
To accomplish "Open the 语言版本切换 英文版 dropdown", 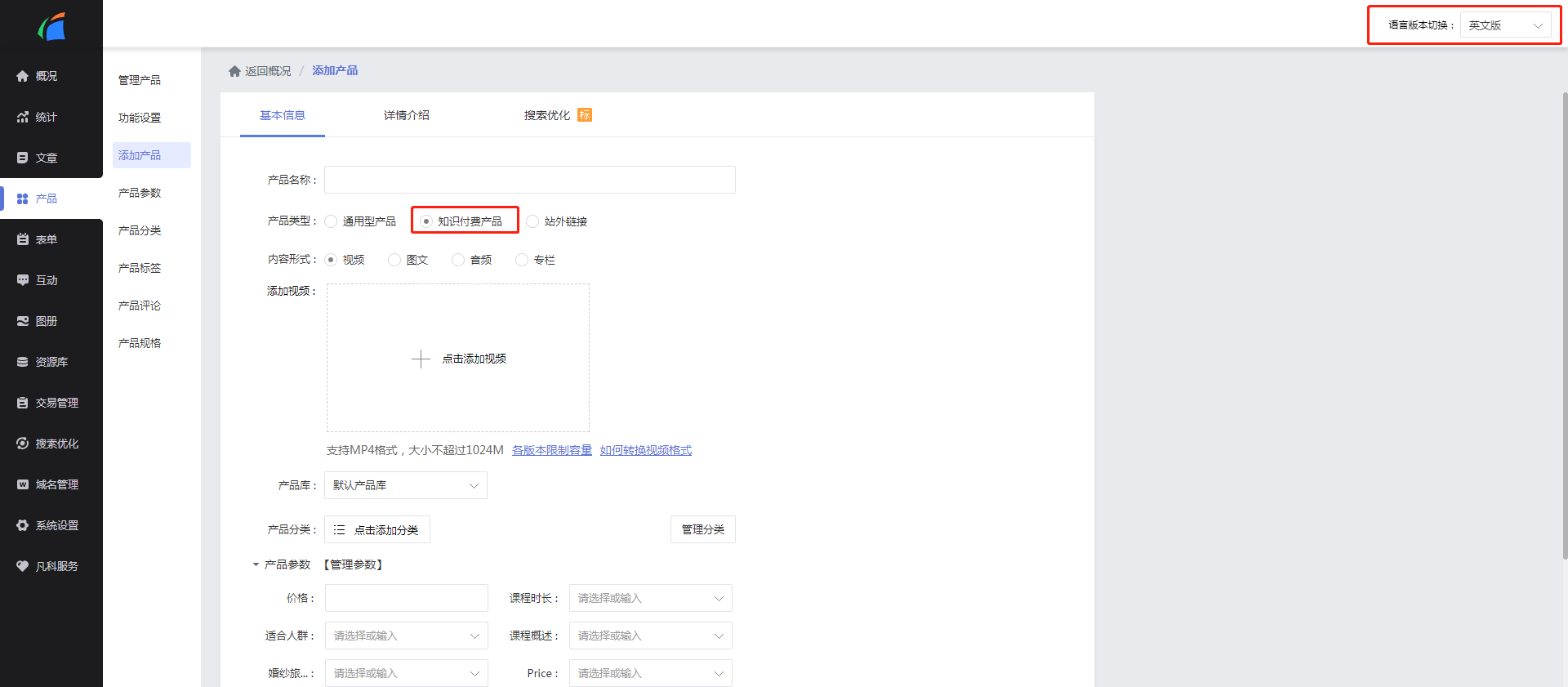I will tap(1505, 25).
